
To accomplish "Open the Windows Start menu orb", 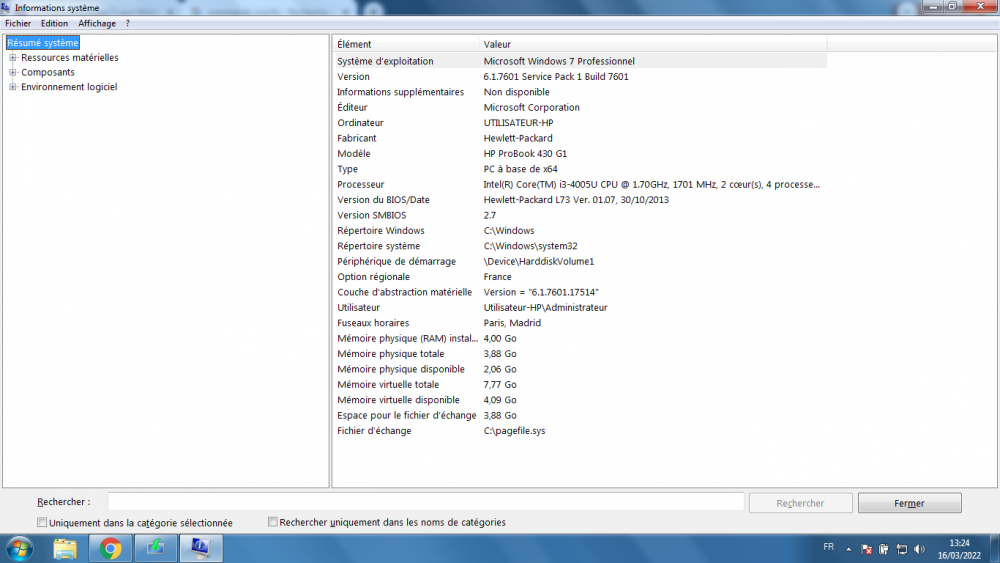I will pyautogui.click(x=19, y=548).
